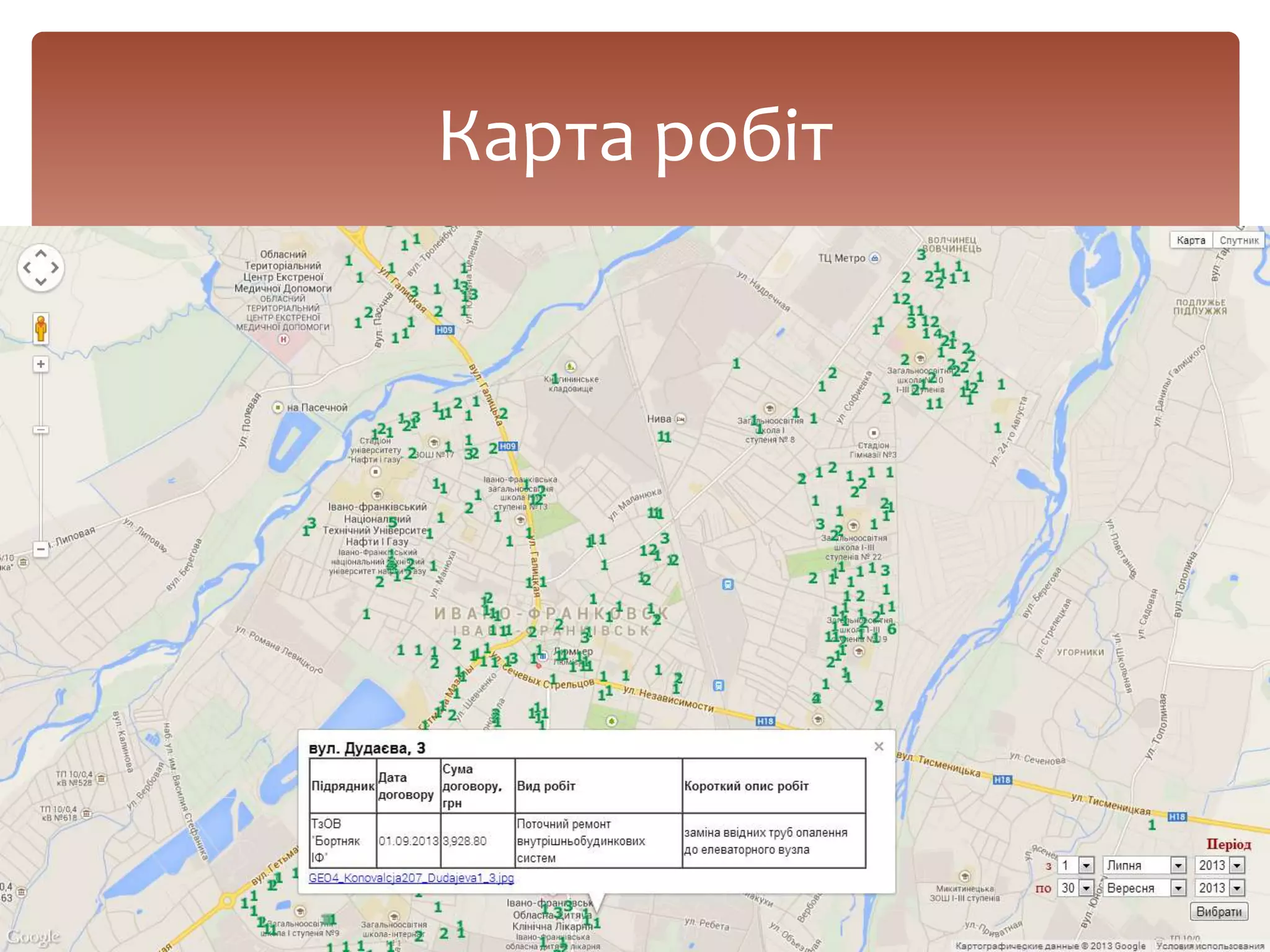
Task: Click the заміна ввідних труб опалення description cell
Action: (x=774, y=840)
